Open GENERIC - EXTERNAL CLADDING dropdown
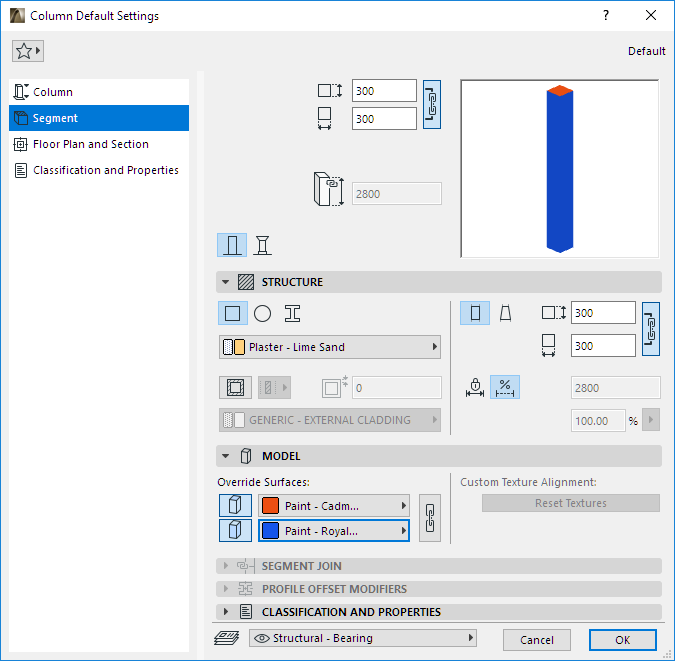Image resolution: width=675 pixels, height=661 pixels. 330,420
